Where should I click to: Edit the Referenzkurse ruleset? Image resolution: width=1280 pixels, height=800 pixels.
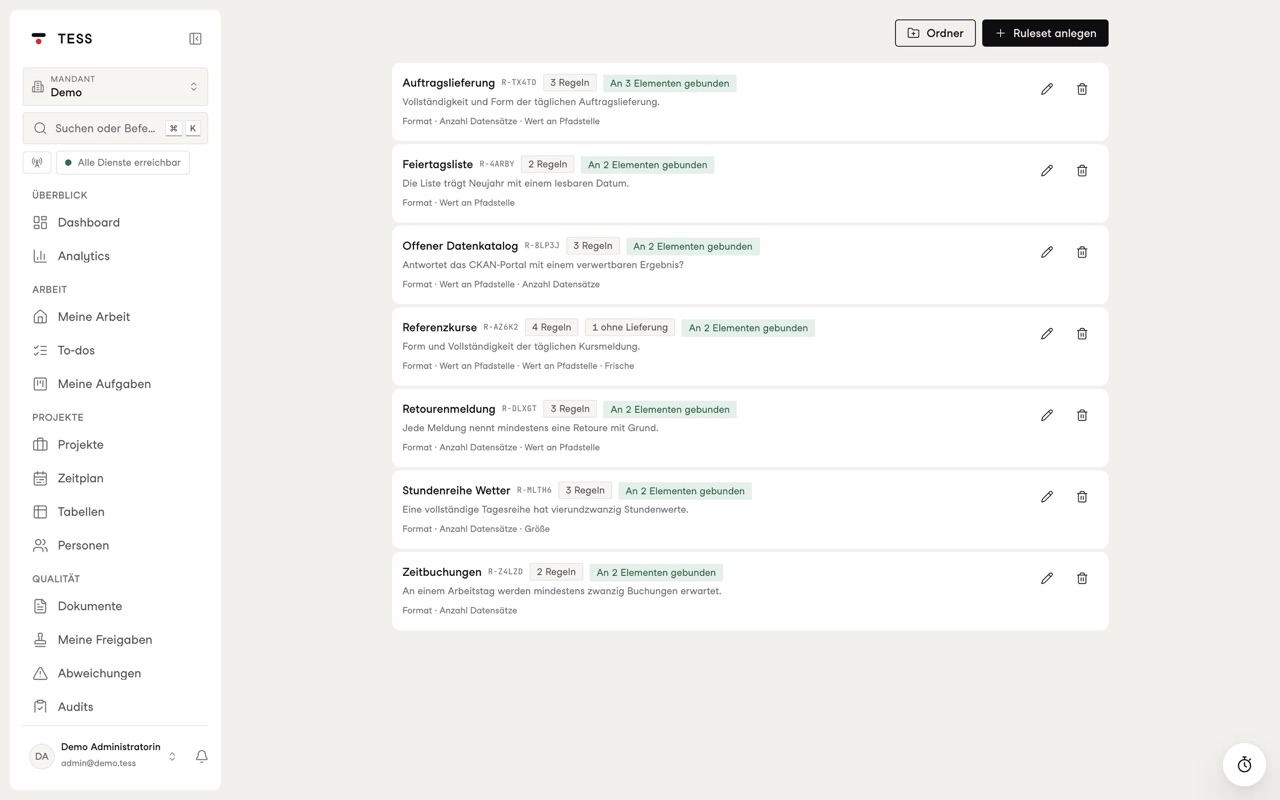(x=1047, y=334)
